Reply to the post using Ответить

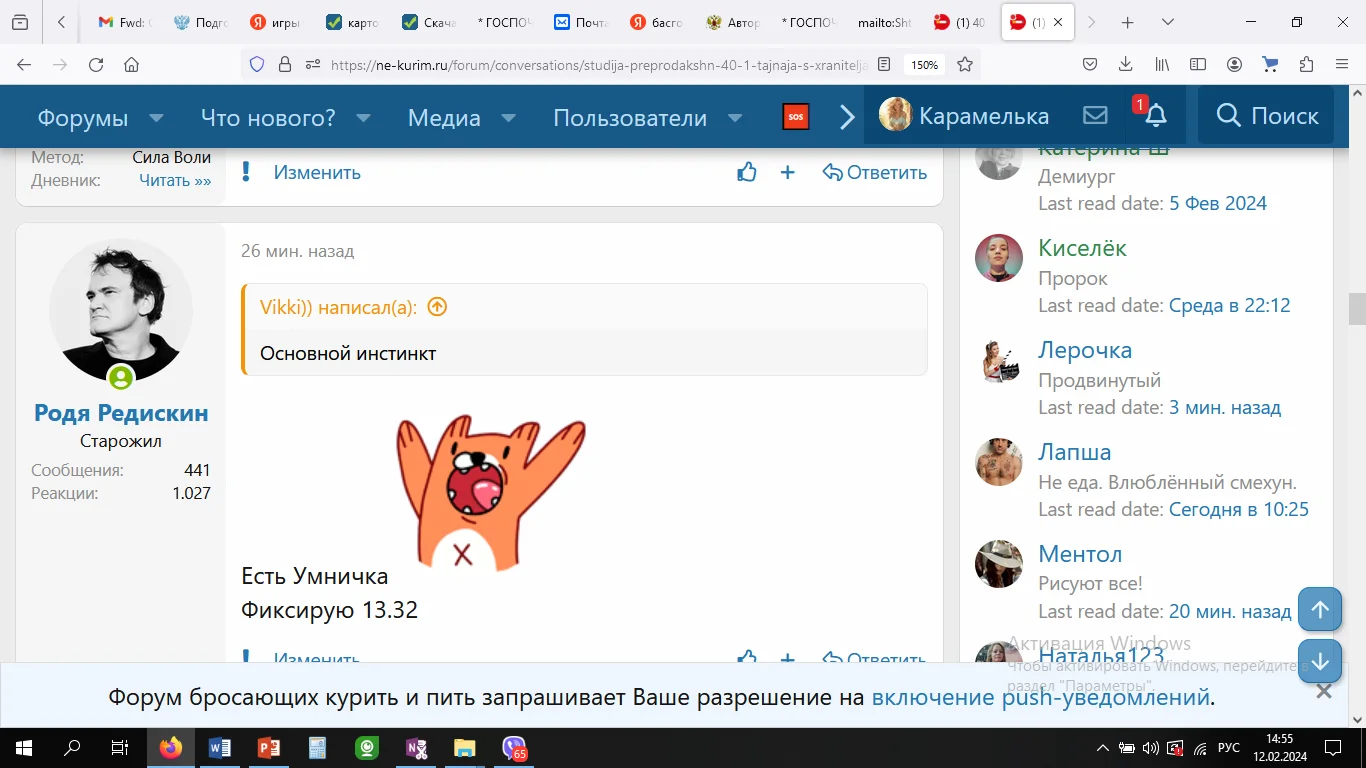click(875, 172)
